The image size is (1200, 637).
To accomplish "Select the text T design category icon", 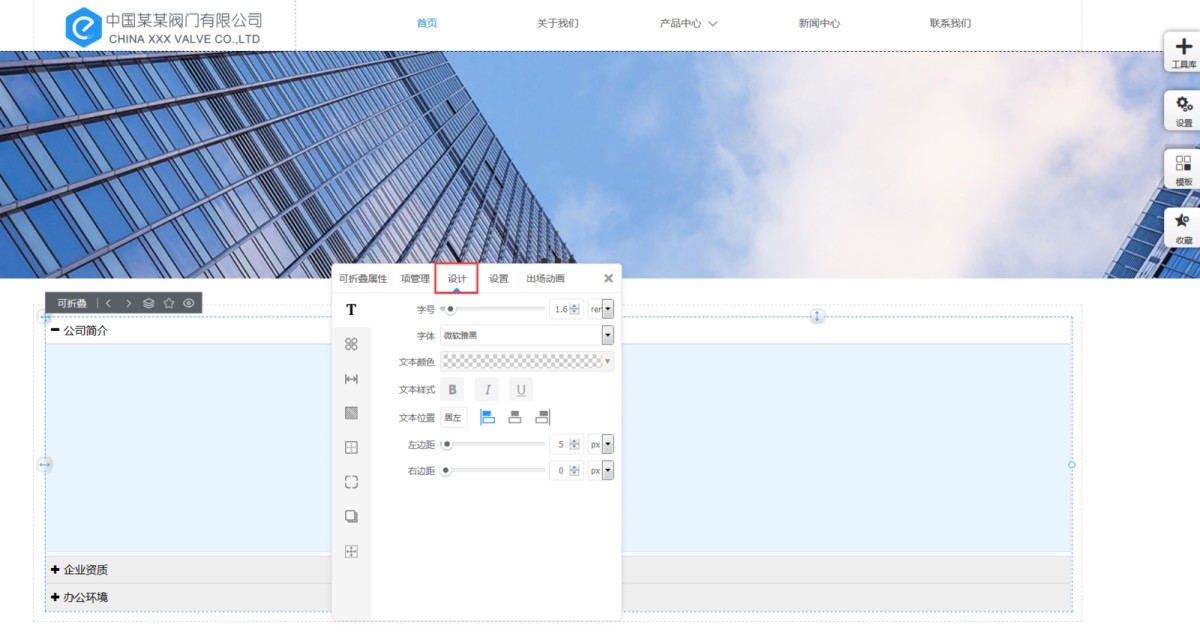I will tap(351, 310).
